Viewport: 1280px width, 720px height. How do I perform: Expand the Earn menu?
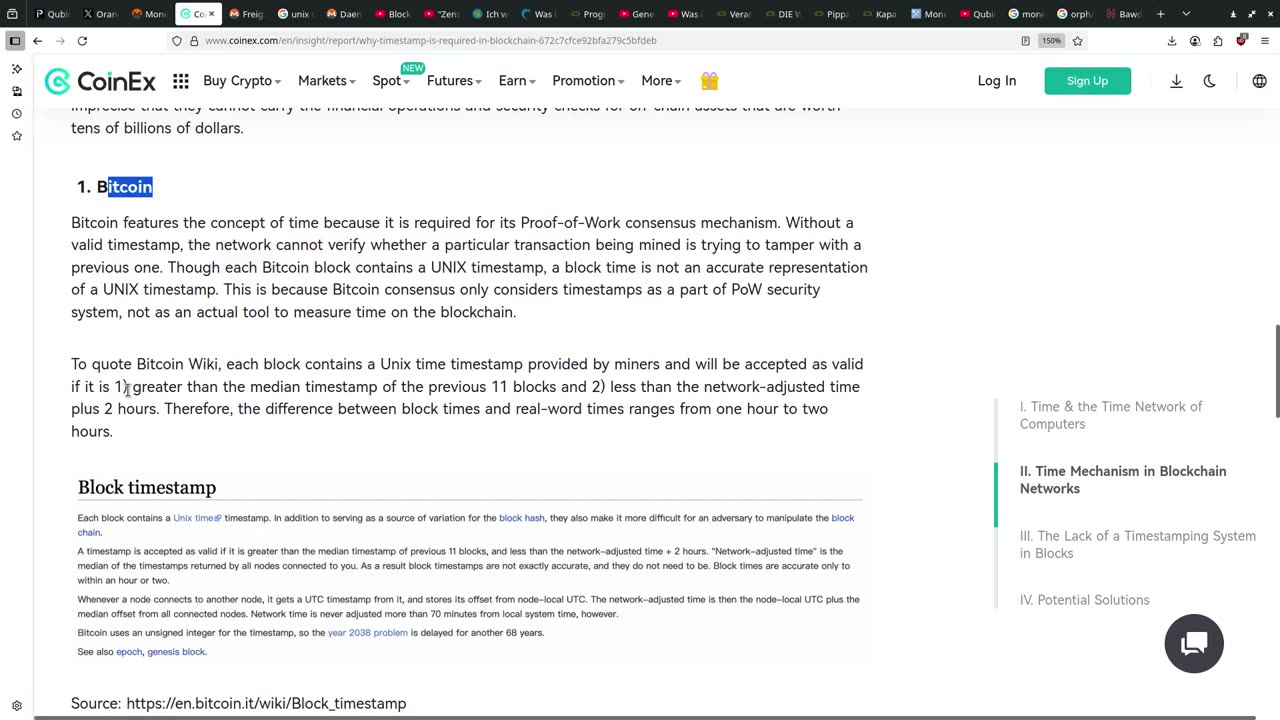click(517, 81)
